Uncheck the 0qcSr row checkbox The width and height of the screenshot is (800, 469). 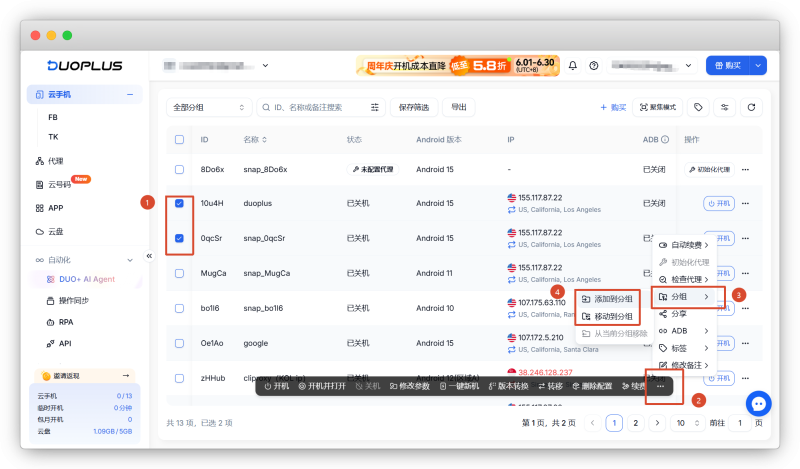(x=179, y=238)
